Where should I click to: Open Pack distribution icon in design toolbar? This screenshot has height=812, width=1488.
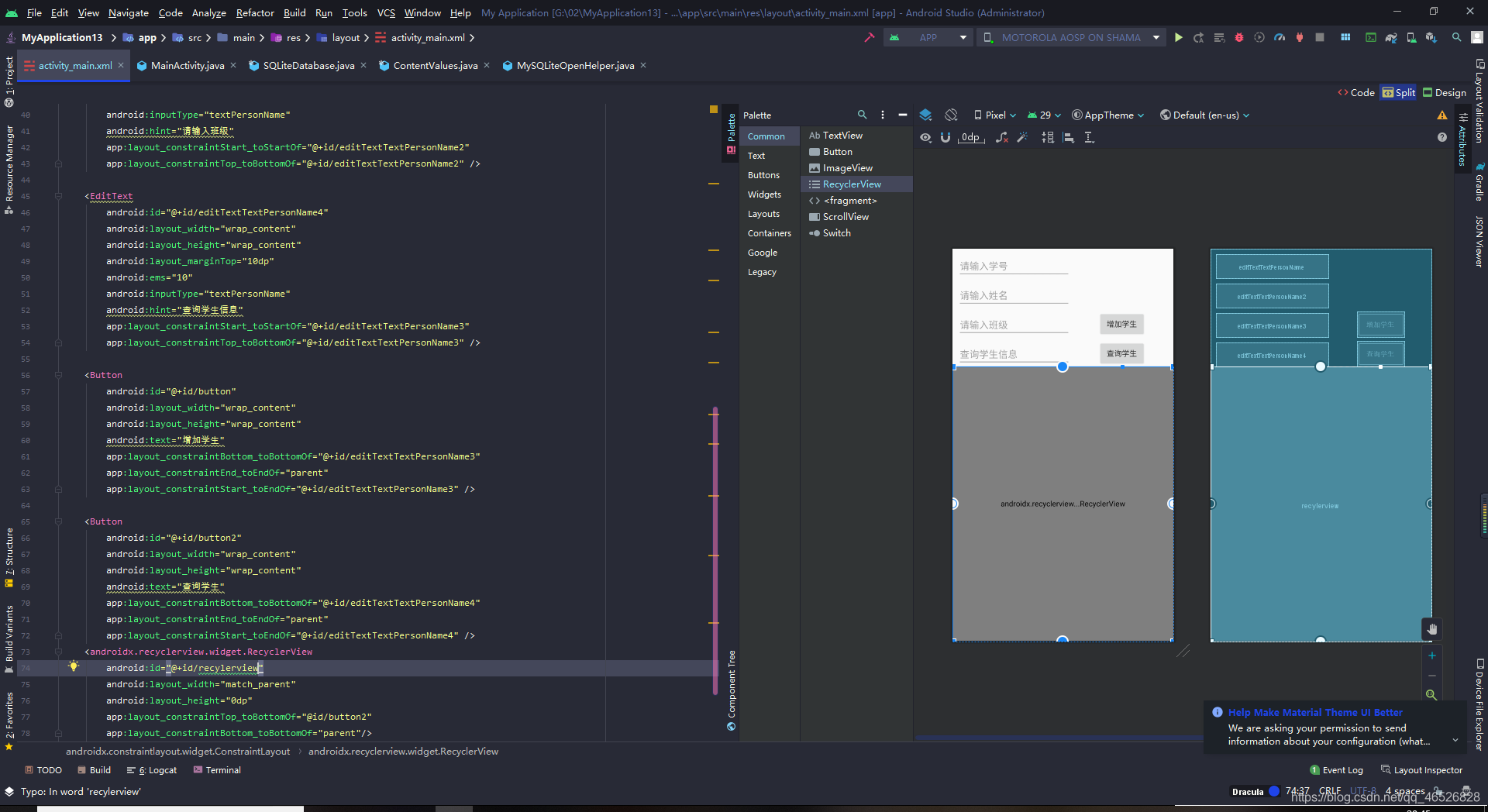point(1048,137)
